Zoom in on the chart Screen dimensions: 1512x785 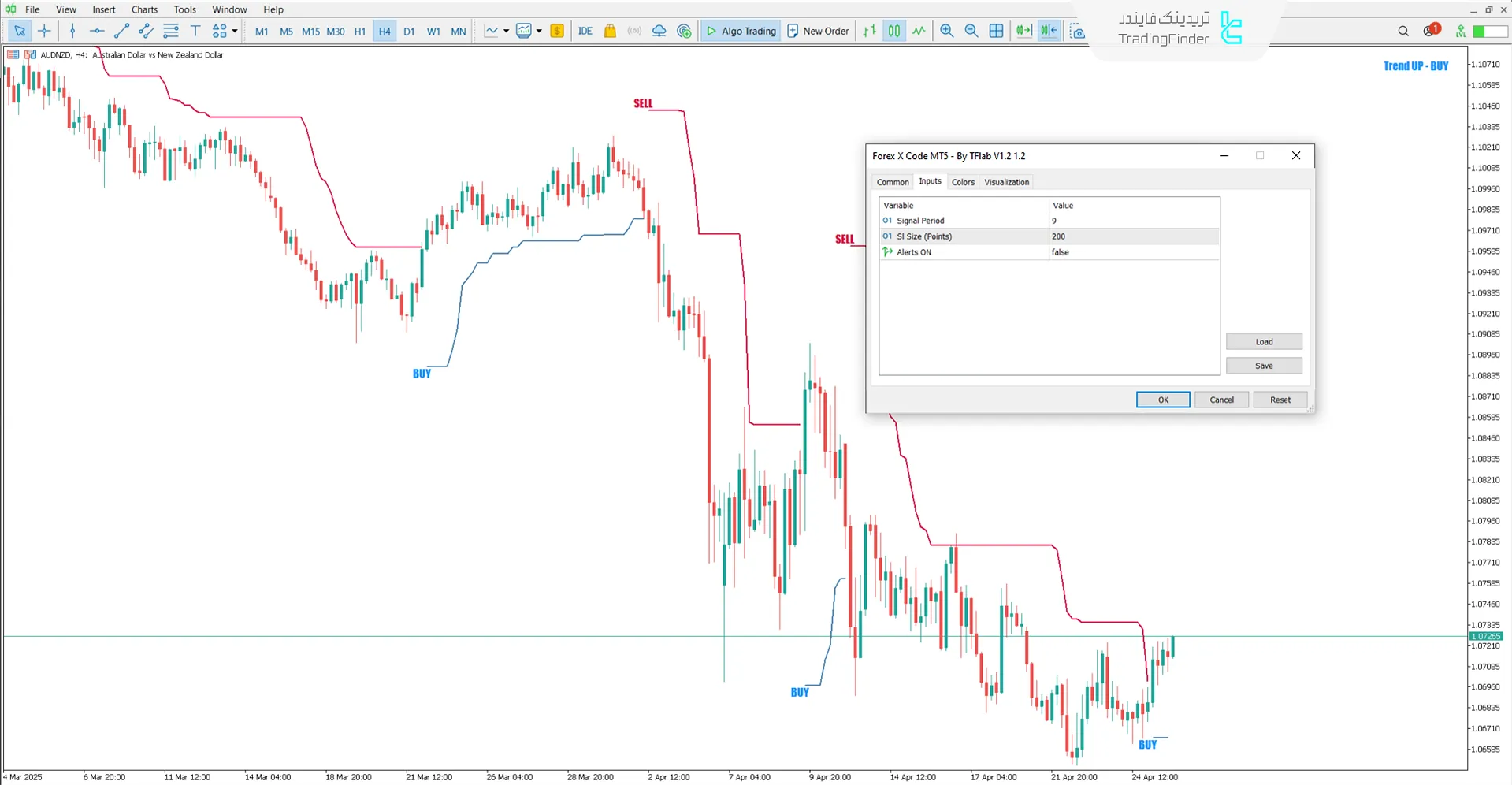click(x=947, y=31)
